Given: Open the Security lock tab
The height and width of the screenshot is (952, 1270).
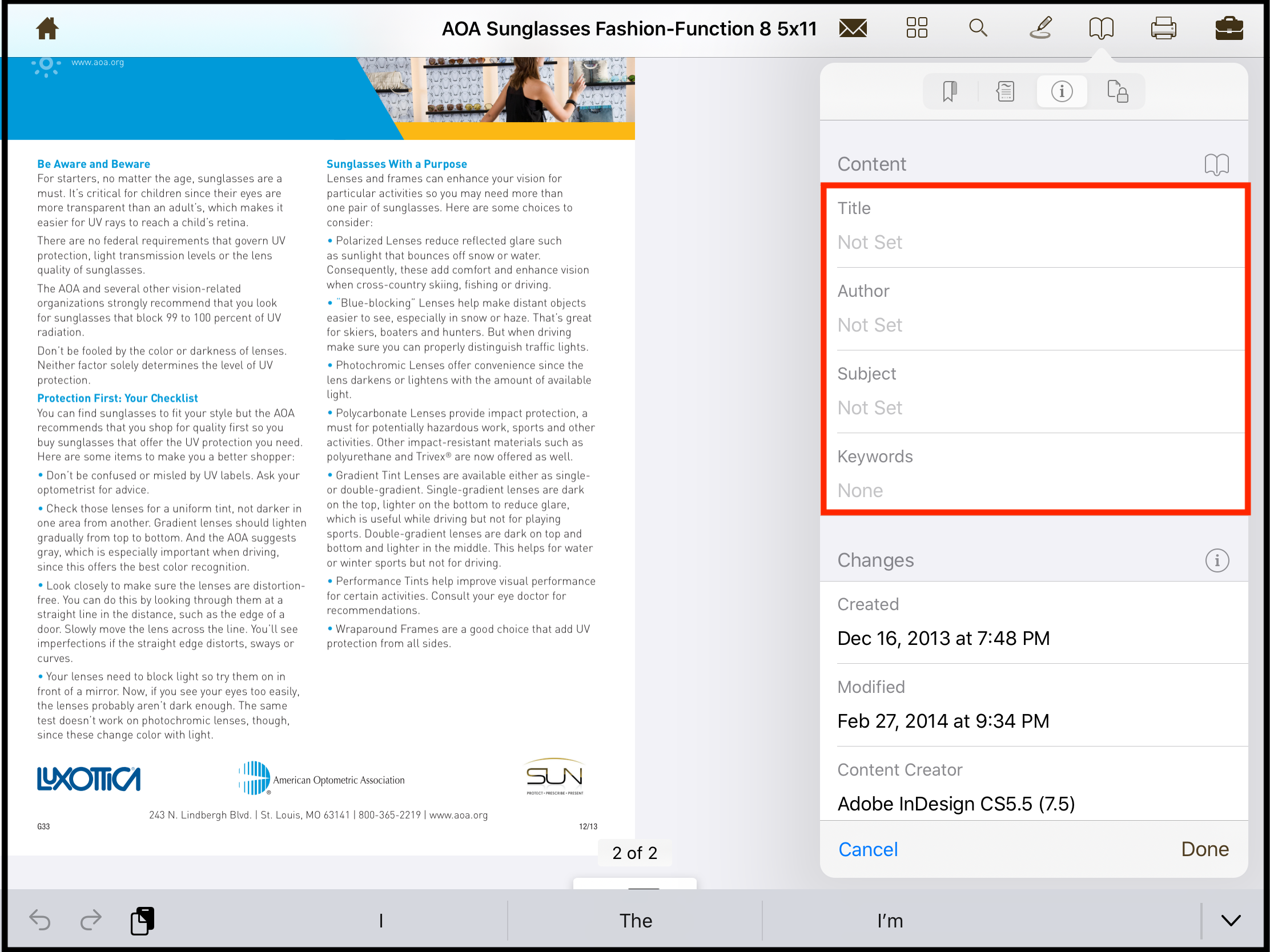Looking at the screenshot, I should pyautogui.click(x=1119, y=91).
